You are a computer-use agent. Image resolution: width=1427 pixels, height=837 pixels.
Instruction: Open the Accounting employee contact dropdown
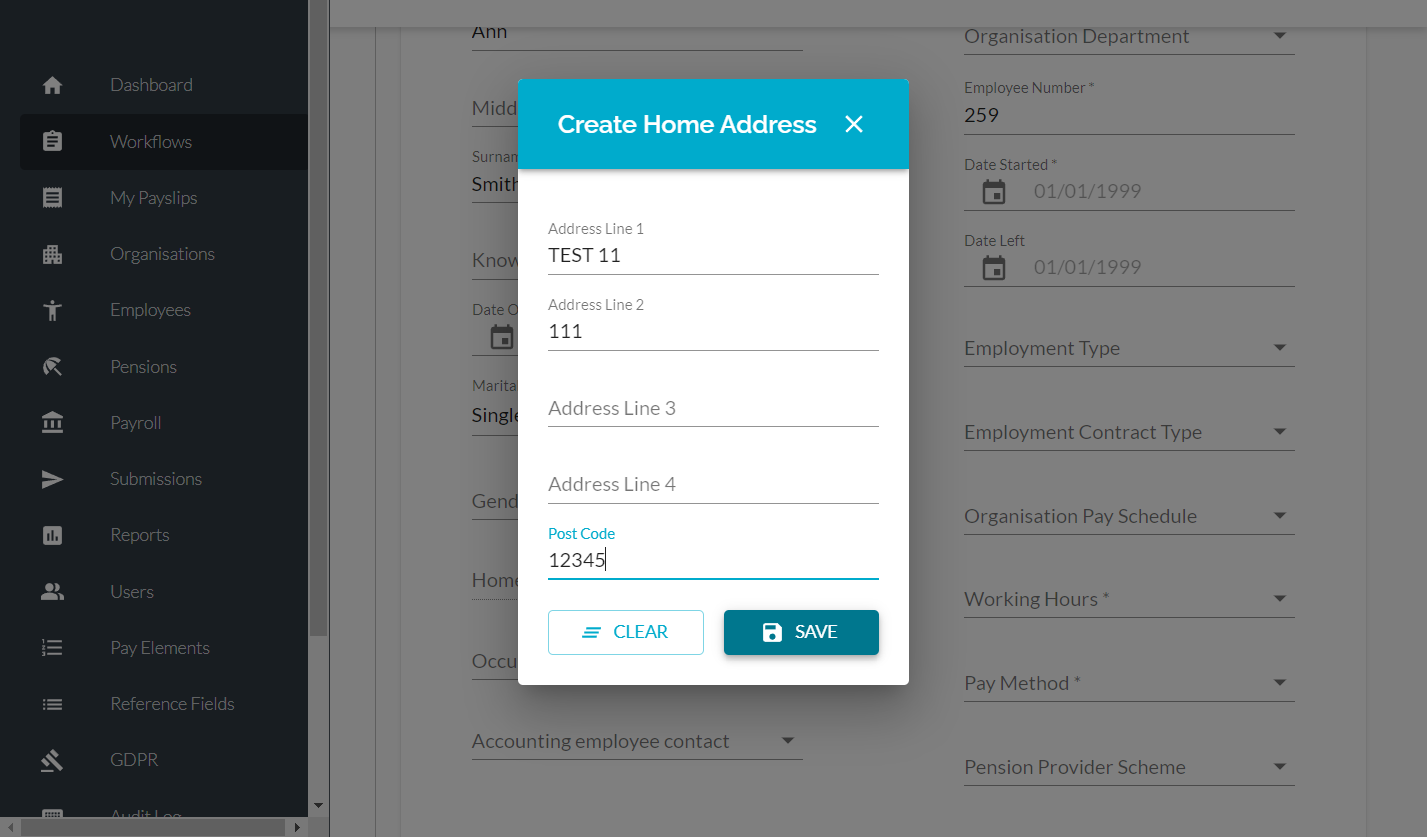637,741
